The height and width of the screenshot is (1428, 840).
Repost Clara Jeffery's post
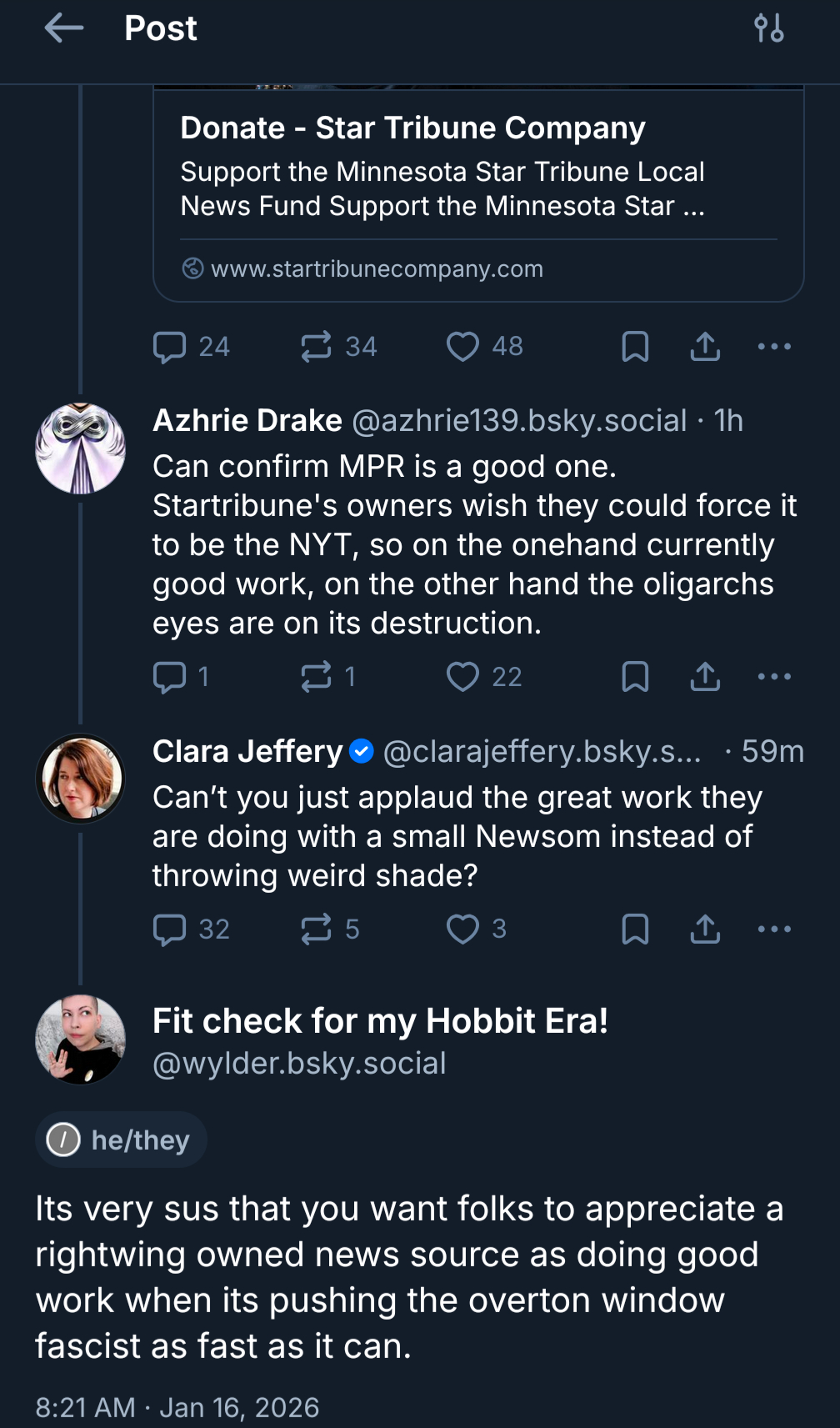tap(317, 929)
